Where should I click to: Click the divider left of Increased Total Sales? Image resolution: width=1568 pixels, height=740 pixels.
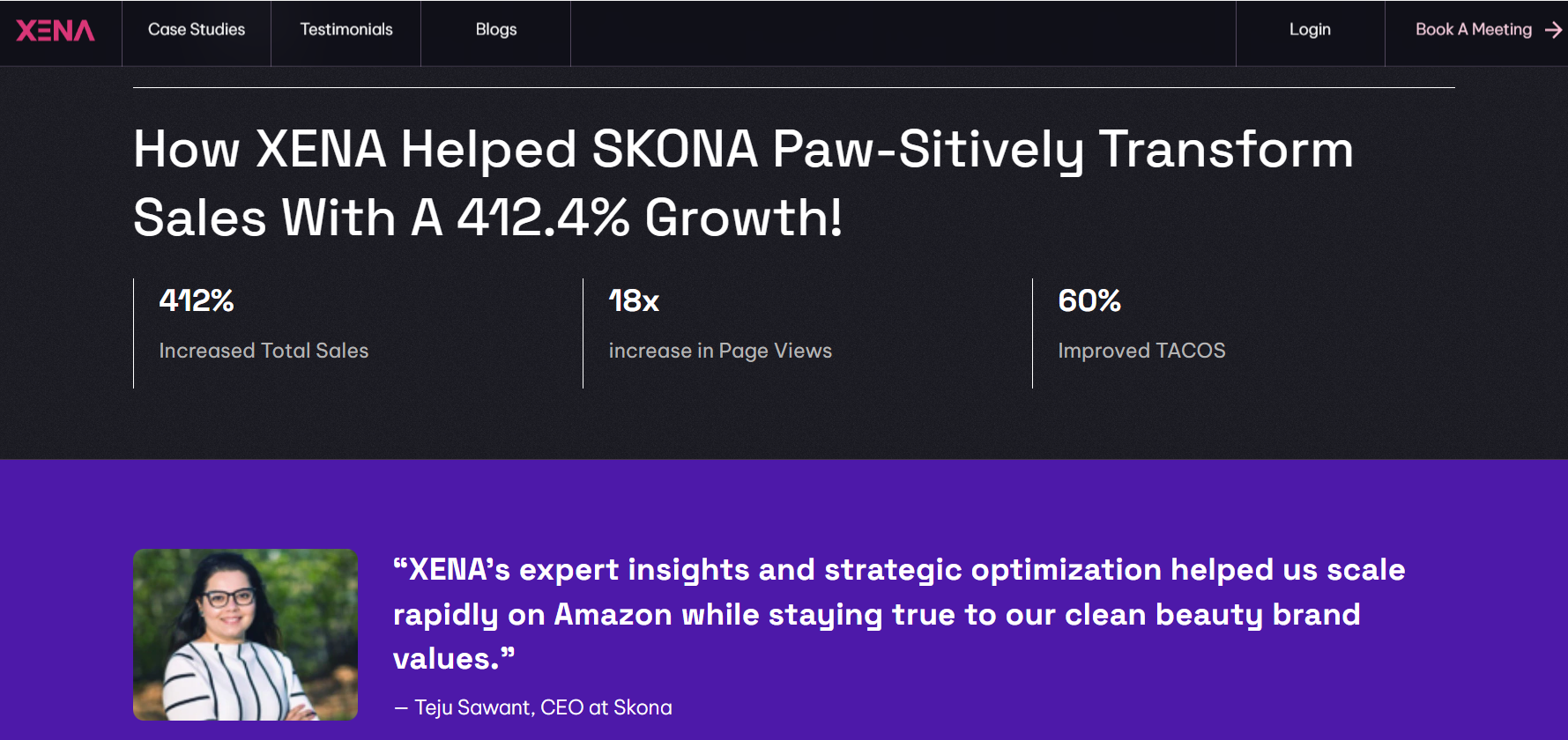pyautogui.click(x=133, y=333)
